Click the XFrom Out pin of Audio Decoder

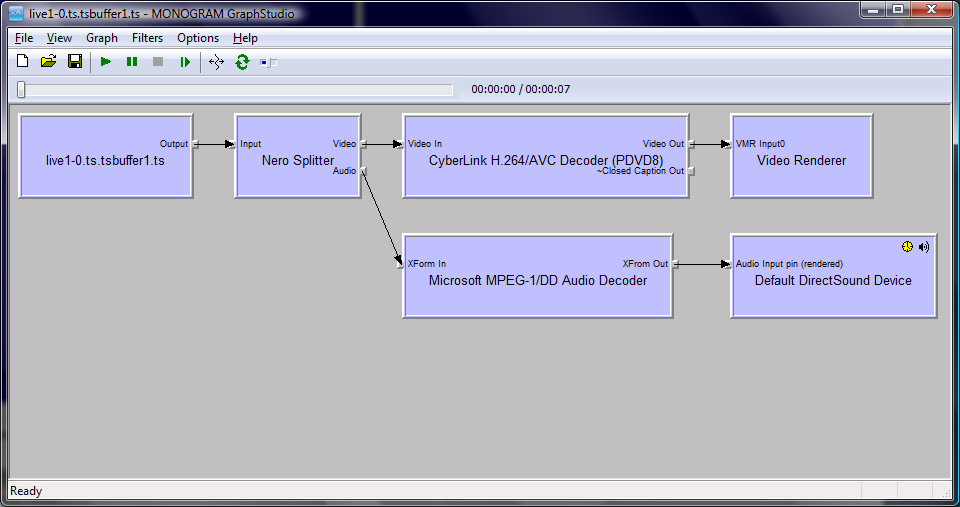click(675, 264)
